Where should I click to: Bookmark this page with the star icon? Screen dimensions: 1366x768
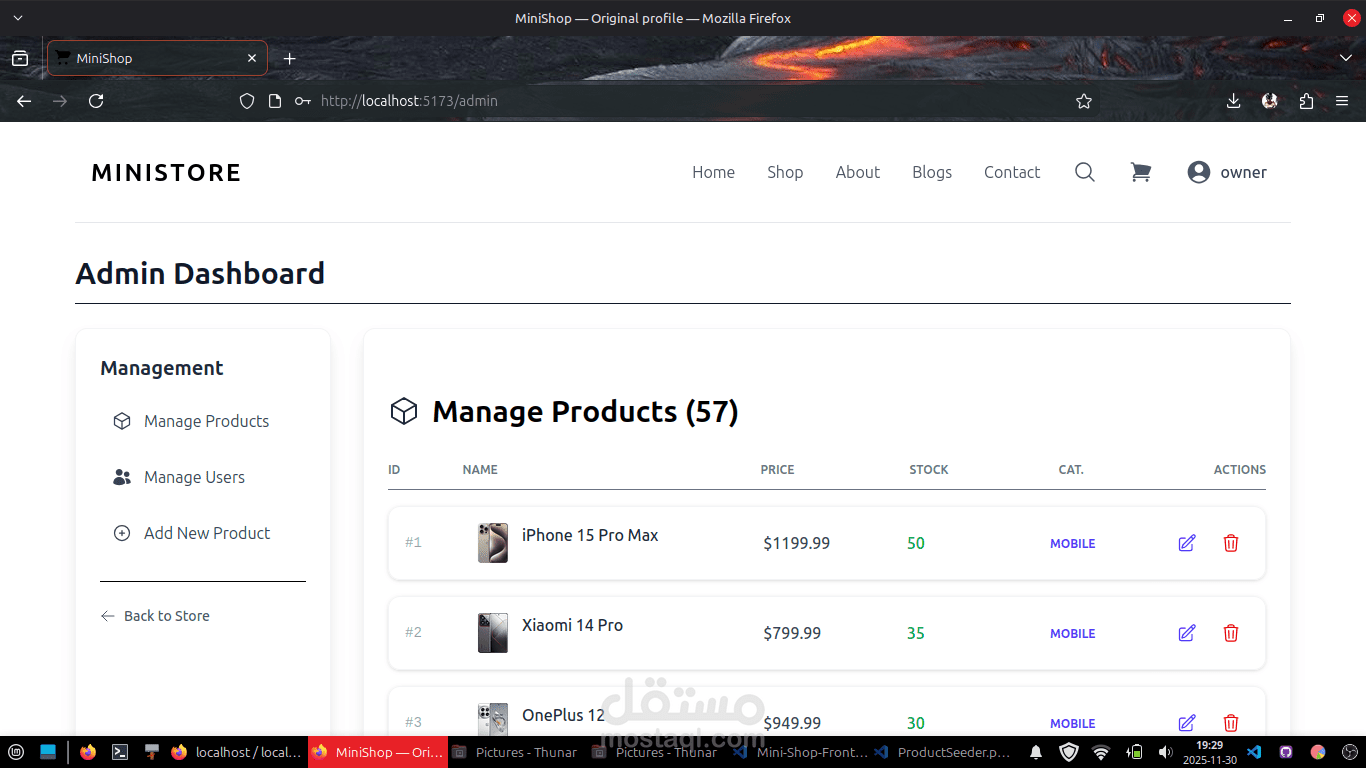coord(1084,101)
